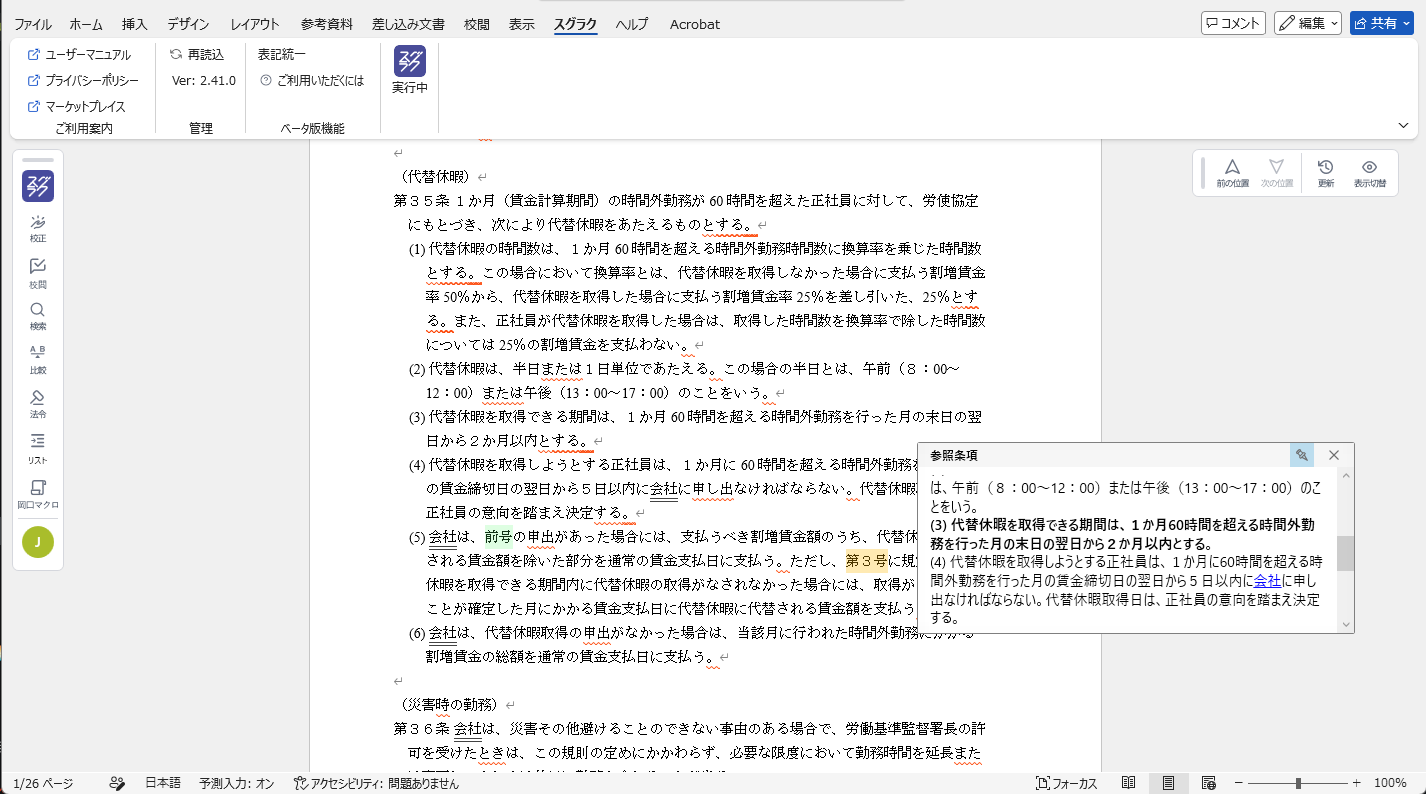Toggle 表示切替 eye icon
The width and height of the screenshot is (1426, 794).
point(1370,173)
